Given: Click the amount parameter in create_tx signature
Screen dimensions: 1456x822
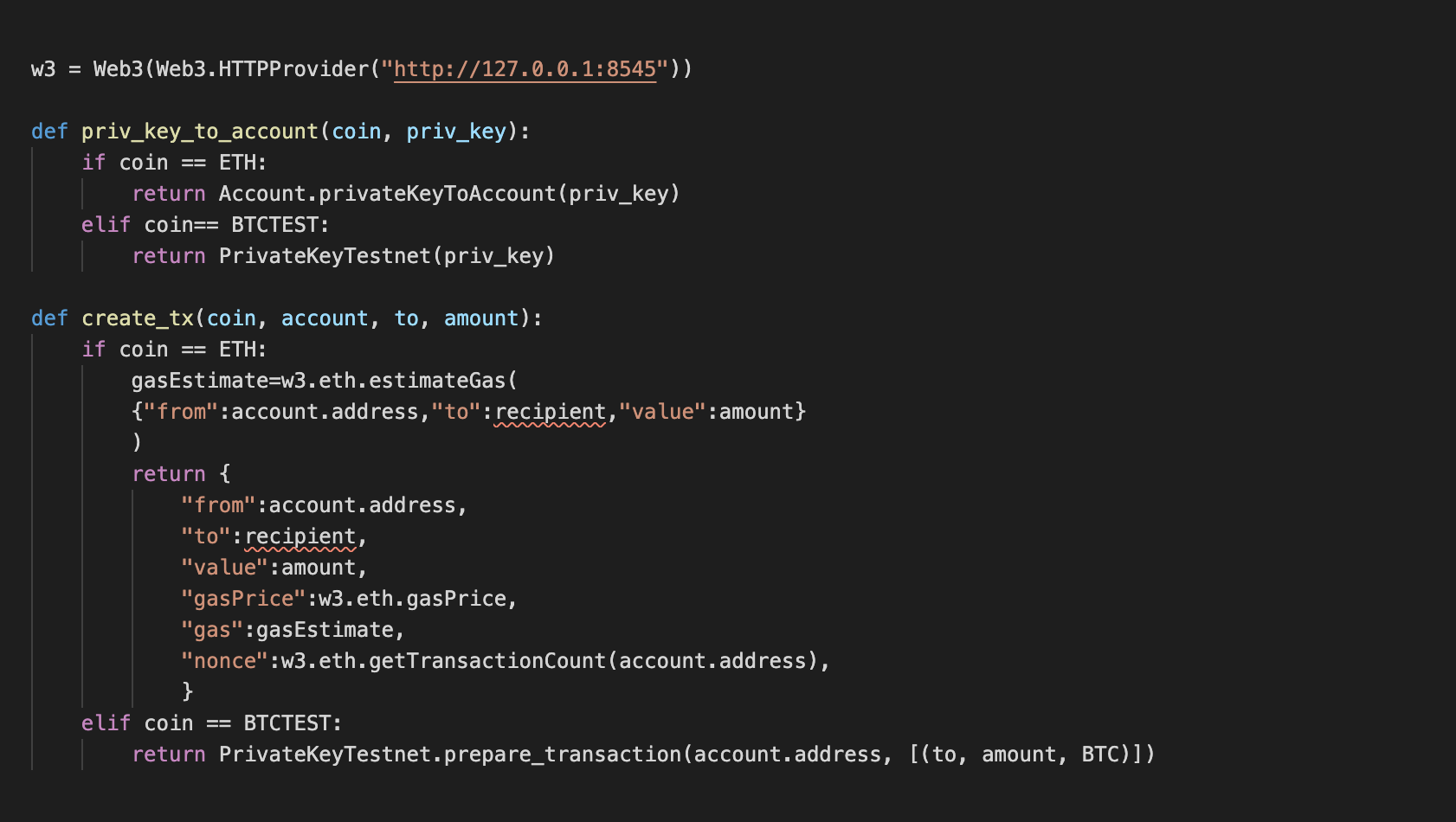Looking at the screenshot, I should (481, 318).
